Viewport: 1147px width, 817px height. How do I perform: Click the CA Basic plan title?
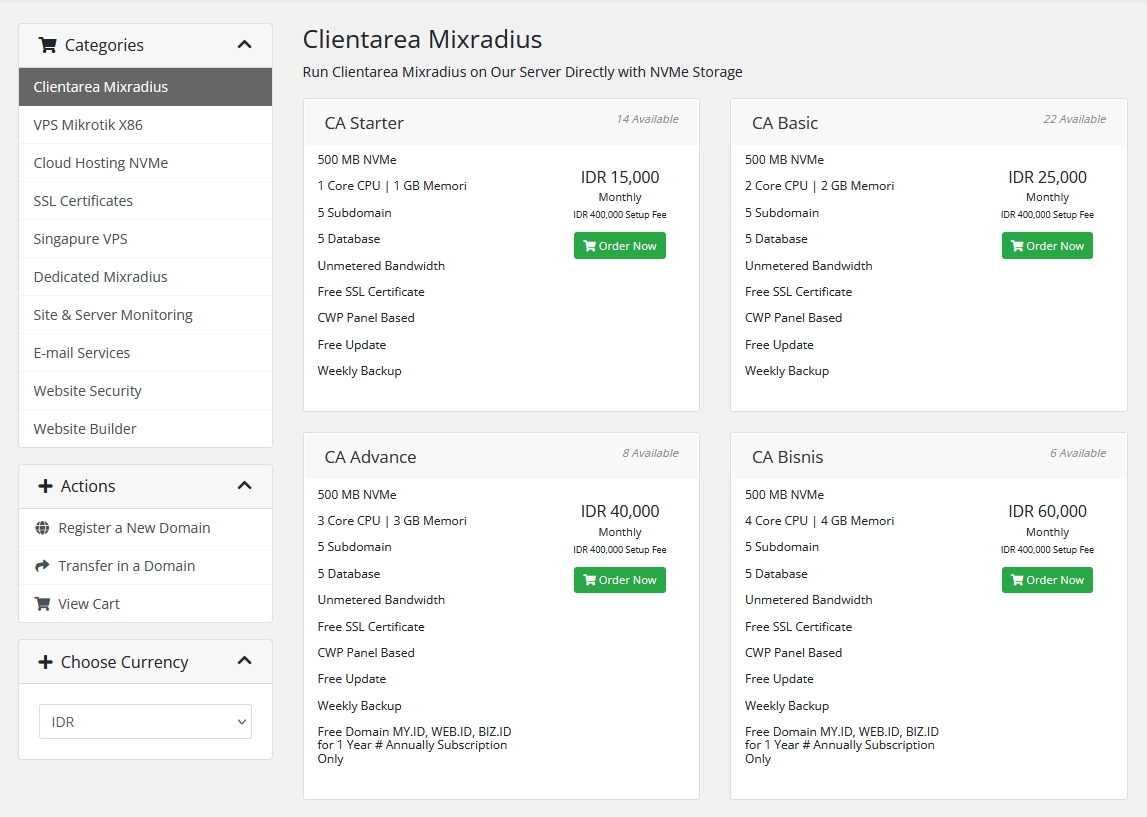coord(785,123)
